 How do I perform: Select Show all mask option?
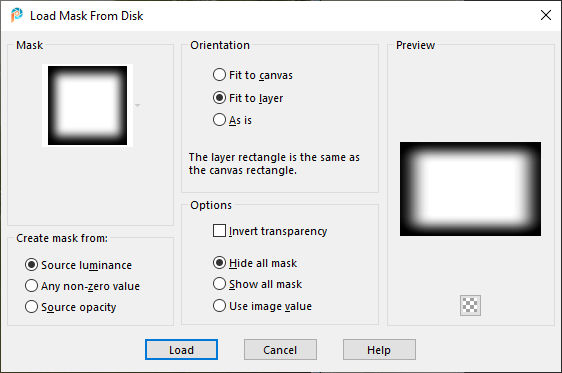257,284
